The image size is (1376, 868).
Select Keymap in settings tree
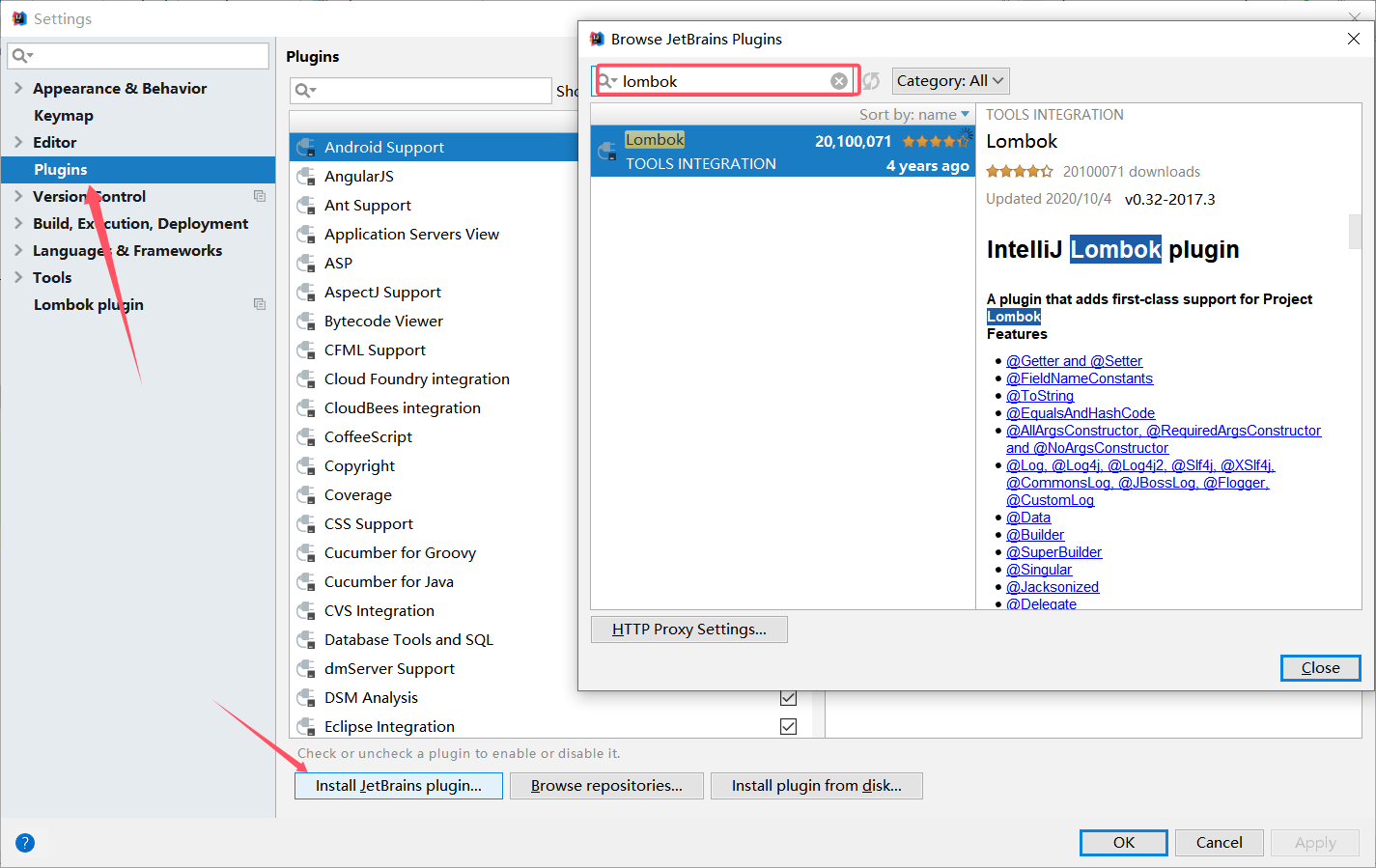pos(64,115)
